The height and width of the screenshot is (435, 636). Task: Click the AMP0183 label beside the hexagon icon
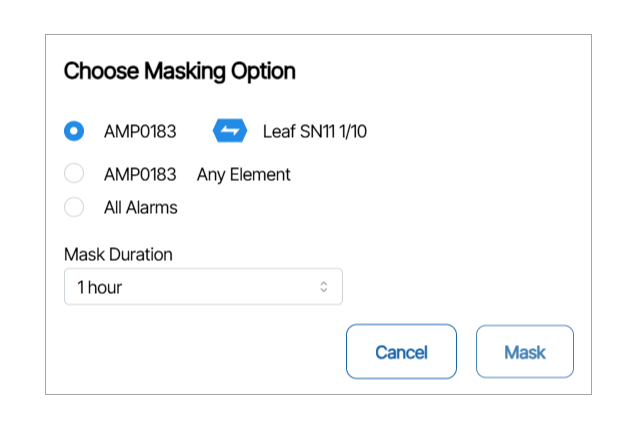[x=140, y=131]
